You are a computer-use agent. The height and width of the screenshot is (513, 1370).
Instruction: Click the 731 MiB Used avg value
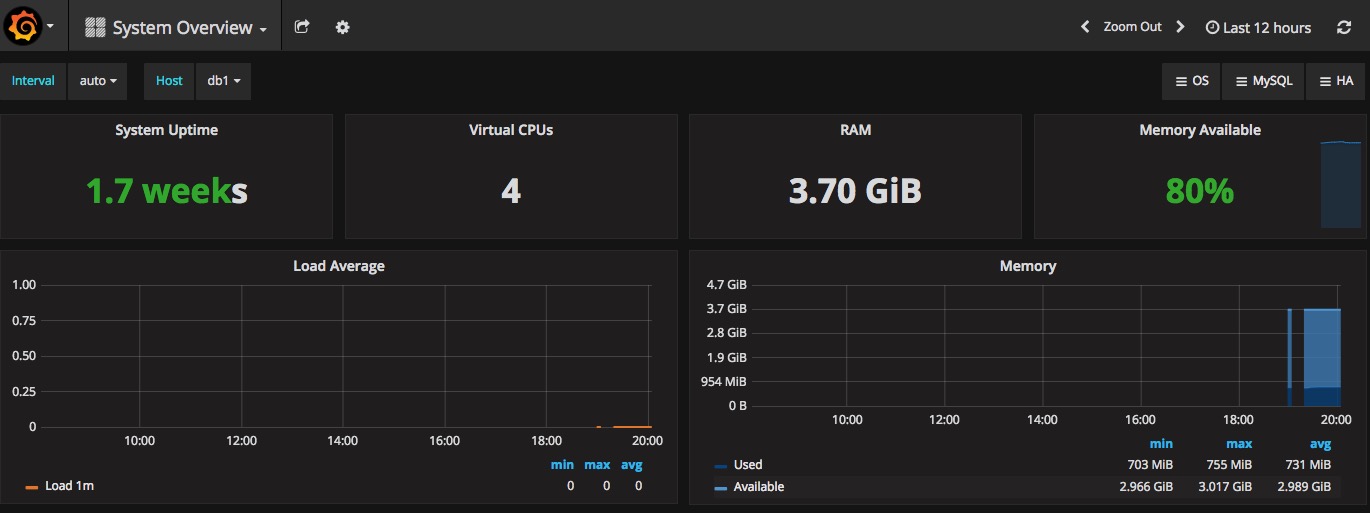pos(1307,464)
